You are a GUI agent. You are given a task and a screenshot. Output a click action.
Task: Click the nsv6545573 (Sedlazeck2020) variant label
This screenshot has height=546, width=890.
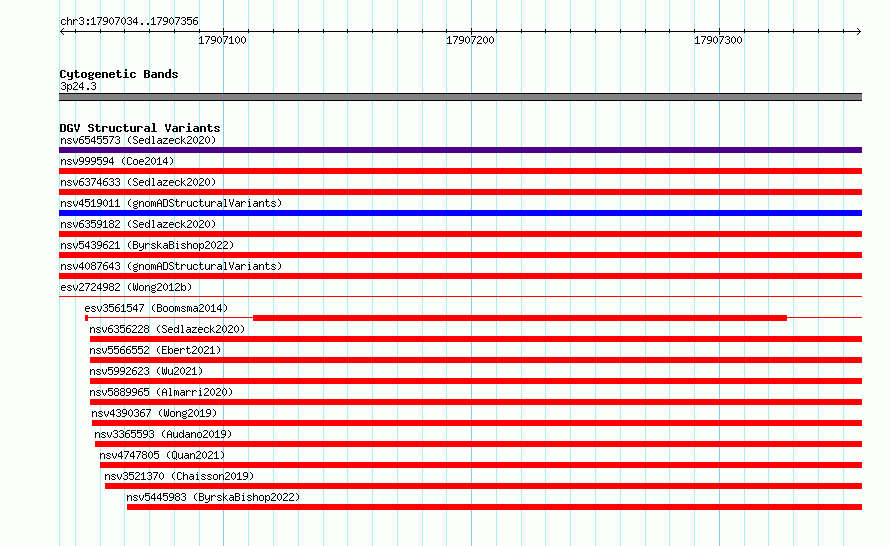coord(138,140)
